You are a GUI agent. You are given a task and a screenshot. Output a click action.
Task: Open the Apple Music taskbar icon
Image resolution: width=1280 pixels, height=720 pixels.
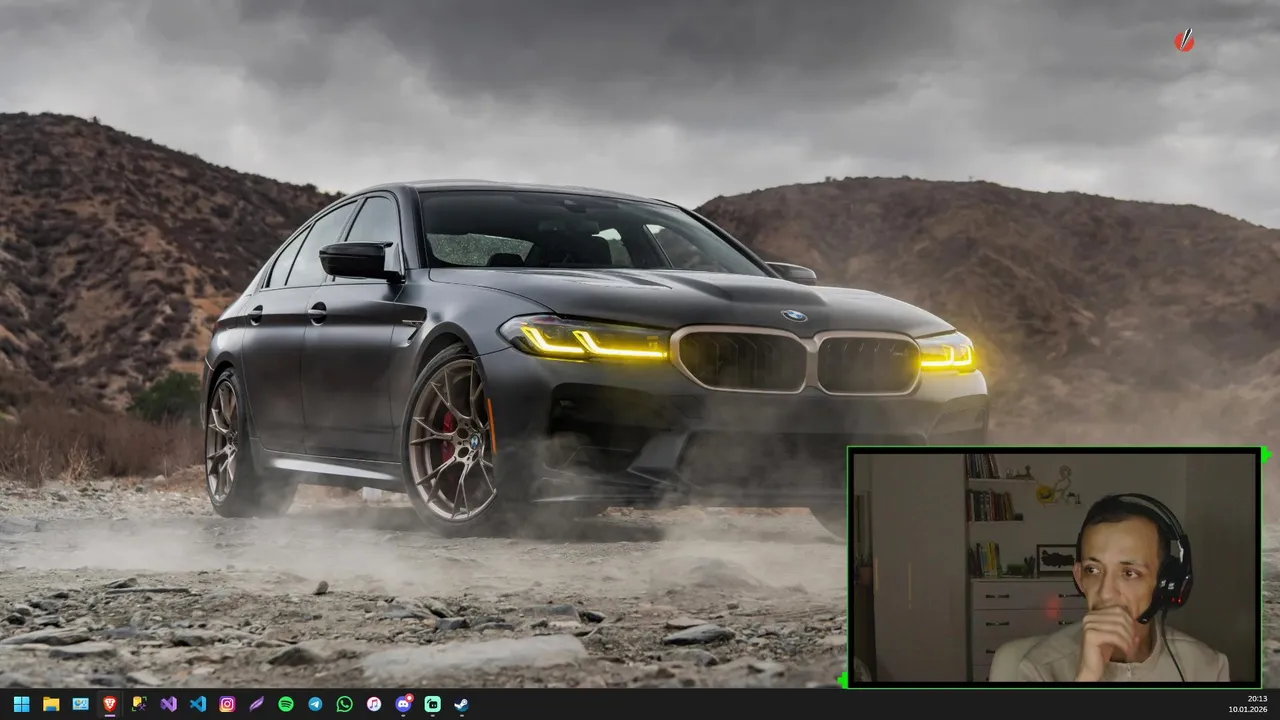pyautogui.click(x=374, y=704)
